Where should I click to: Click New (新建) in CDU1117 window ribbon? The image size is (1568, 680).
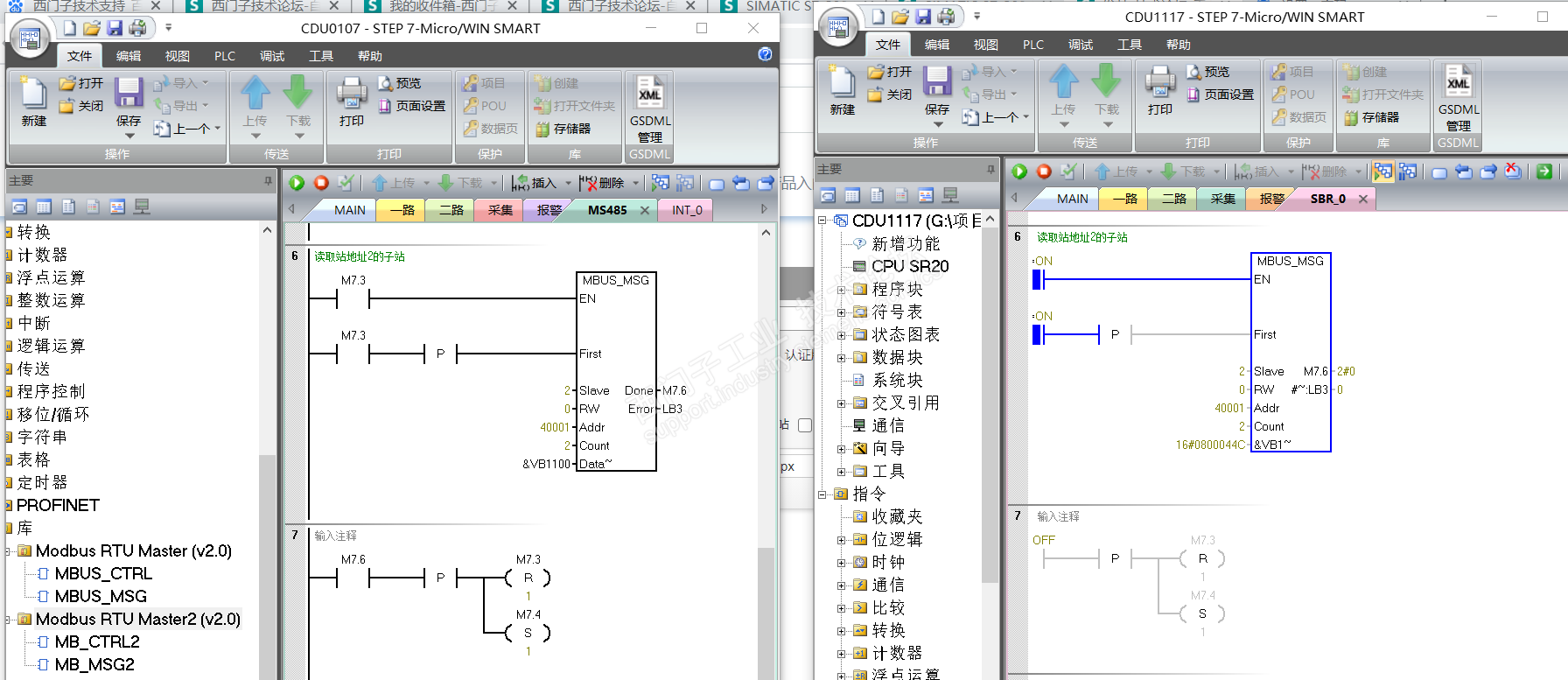click(843, 90)
